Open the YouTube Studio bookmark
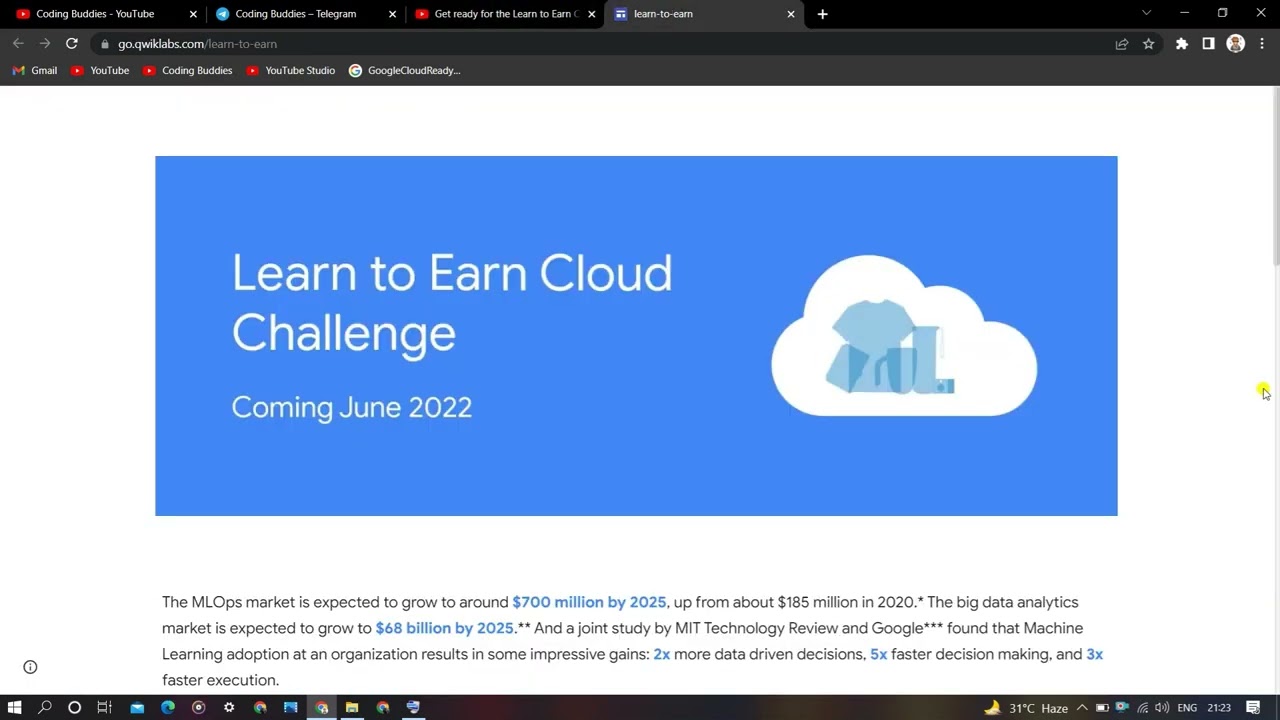The height and width of the screenshot is (720, 1280). pyautogui.click(x=290, y=70)
